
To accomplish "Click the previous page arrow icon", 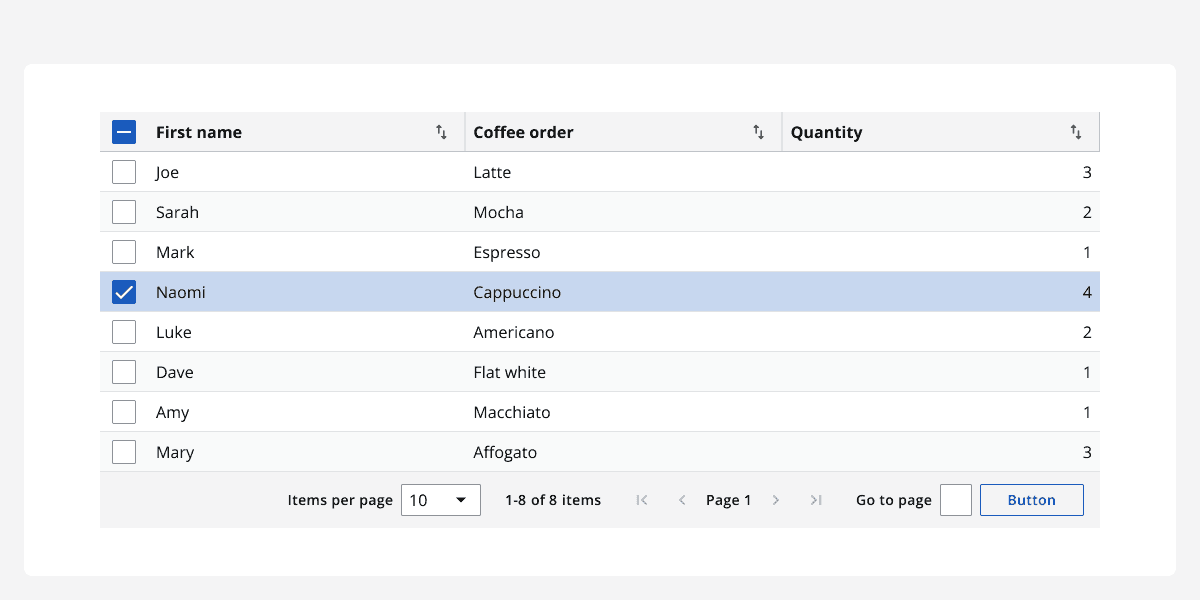I will 681,499.
